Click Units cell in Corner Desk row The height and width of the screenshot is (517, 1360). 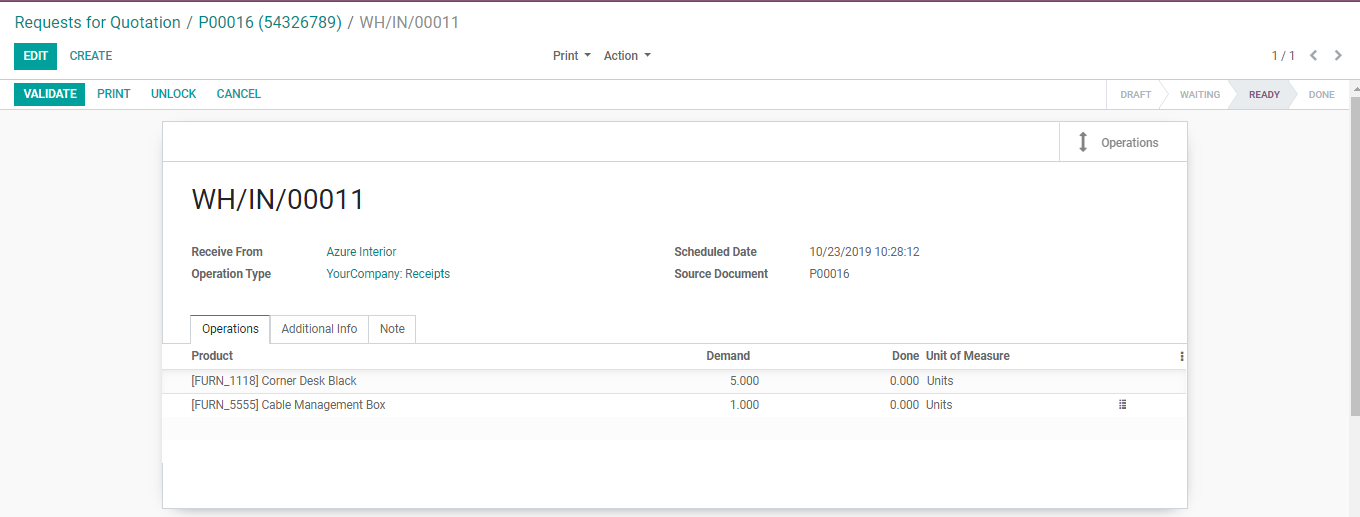point(940,381)
